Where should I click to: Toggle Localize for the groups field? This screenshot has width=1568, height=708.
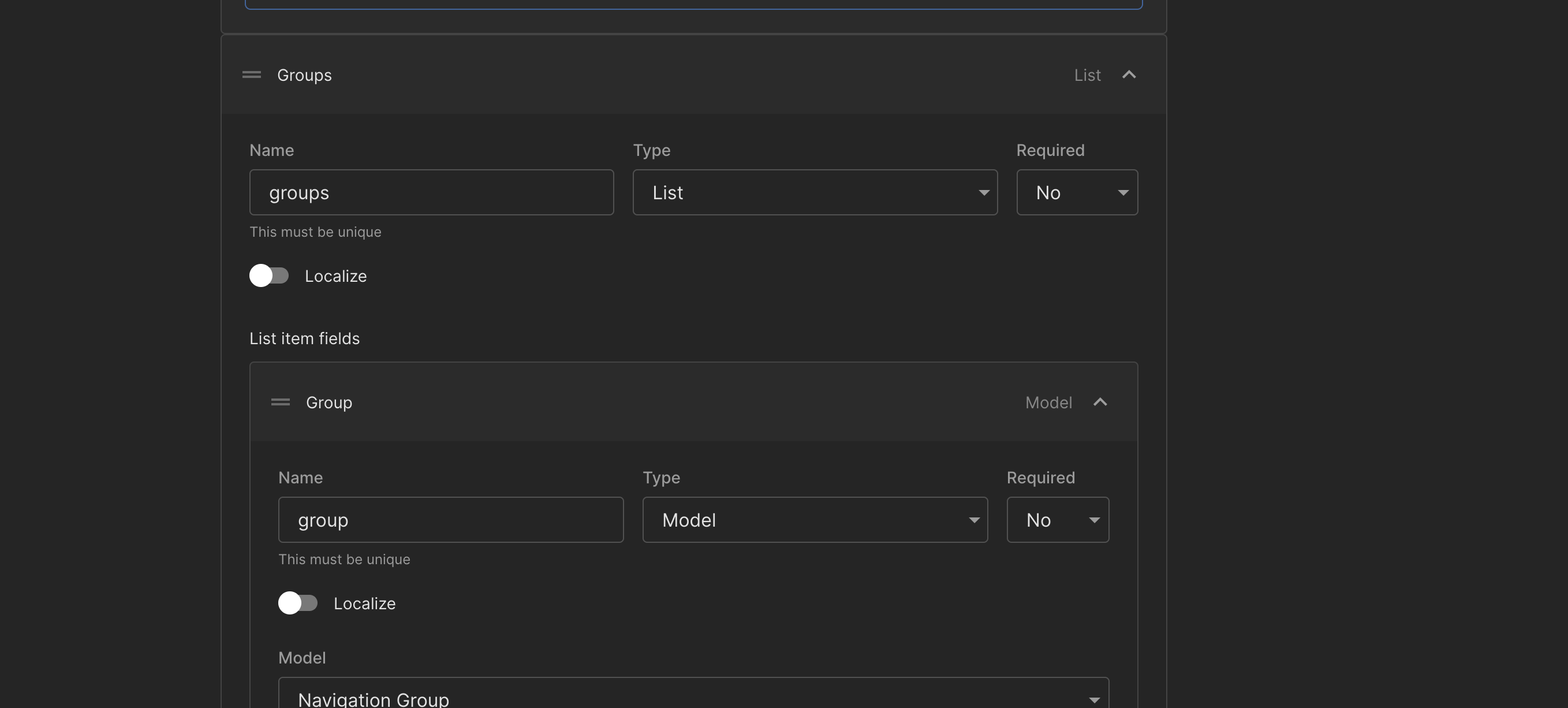pyautogui.click(x=269, y=276)
